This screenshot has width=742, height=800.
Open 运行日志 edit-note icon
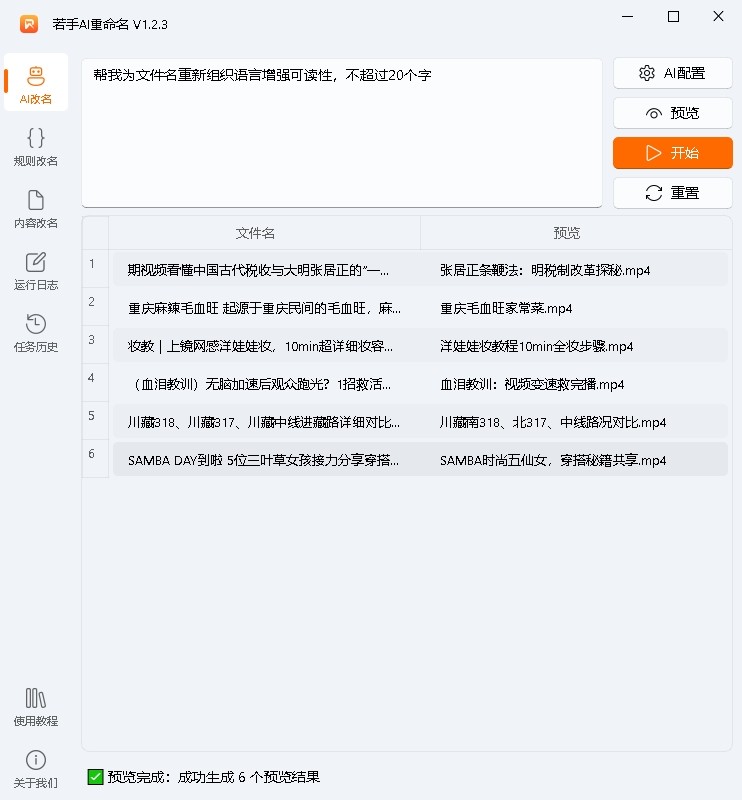point(36,262)
